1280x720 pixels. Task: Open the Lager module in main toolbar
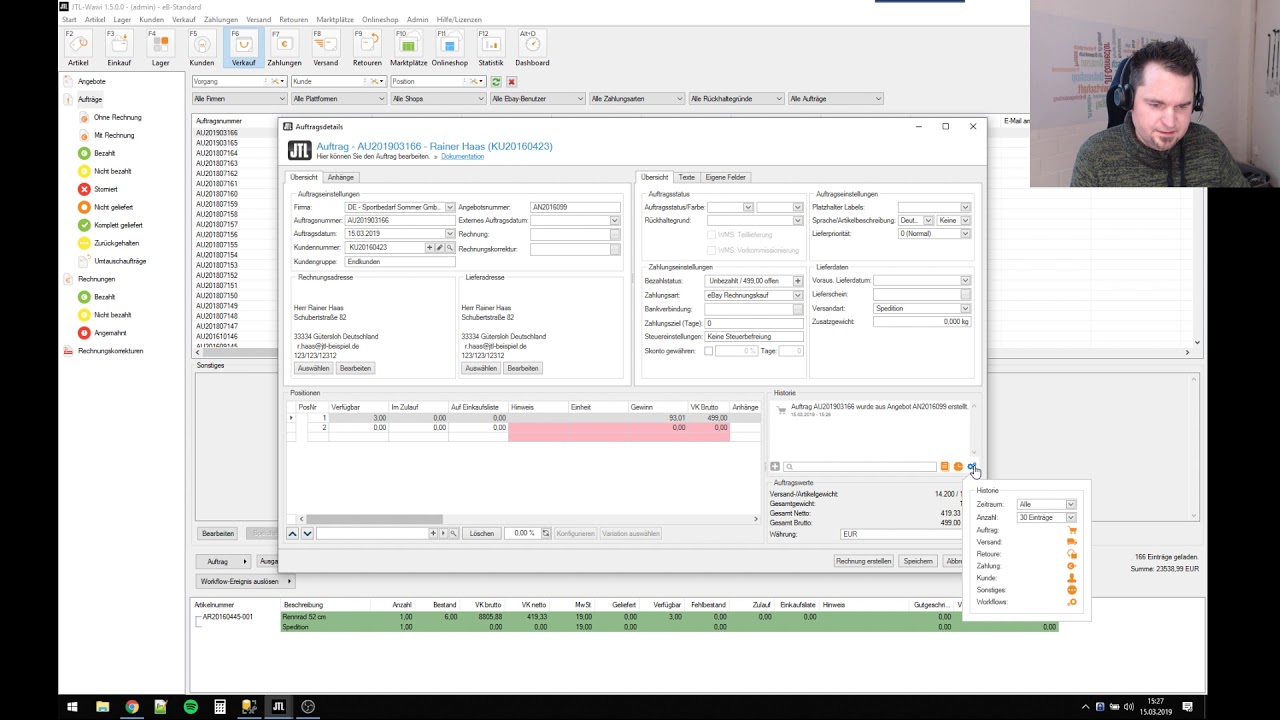point(160,49)
